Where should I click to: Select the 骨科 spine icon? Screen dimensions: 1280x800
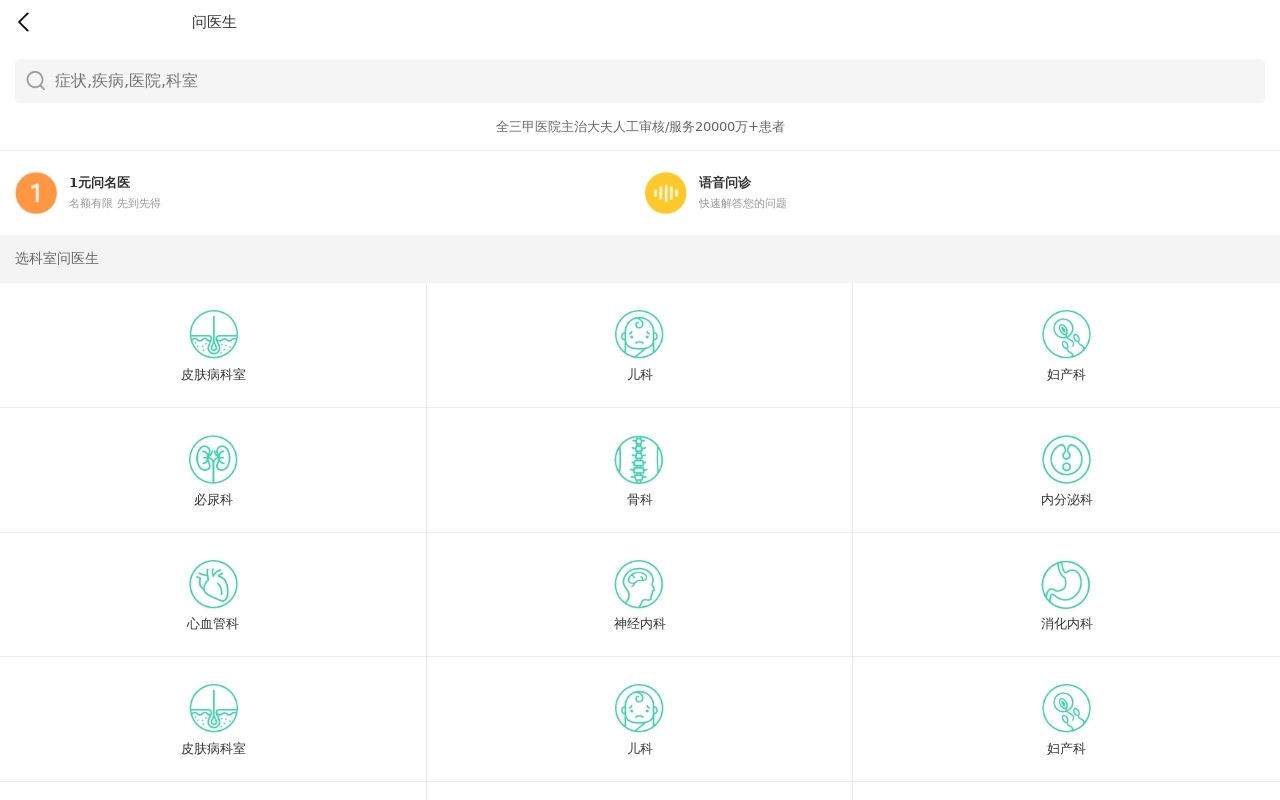[639, 459]
